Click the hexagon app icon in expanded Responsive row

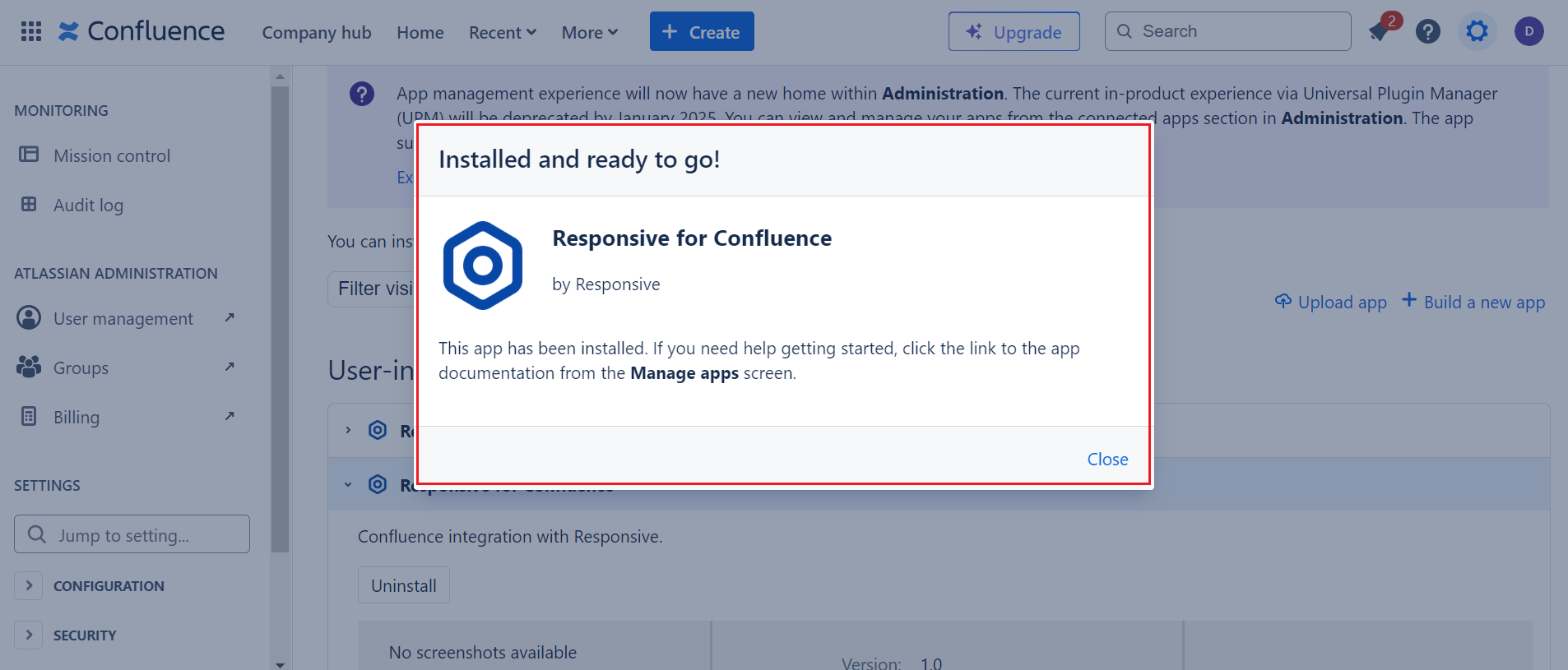(378, 485)
